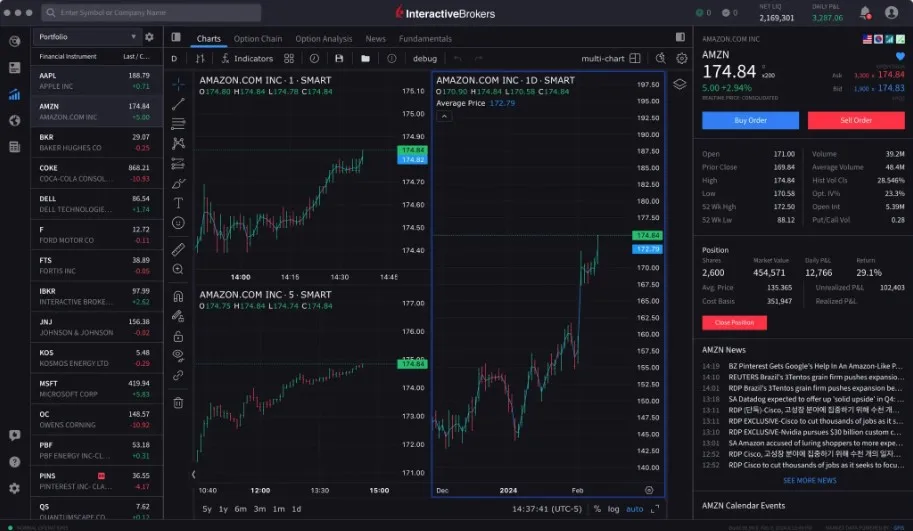
Task: Toggle hide all drawings eye icon
Action: (178, 354)
